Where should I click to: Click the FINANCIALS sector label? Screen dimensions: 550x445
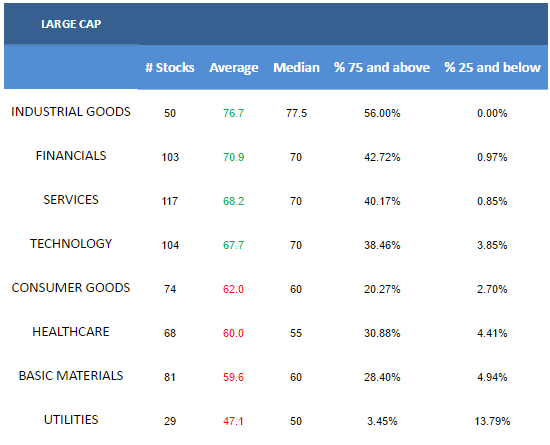71,155
